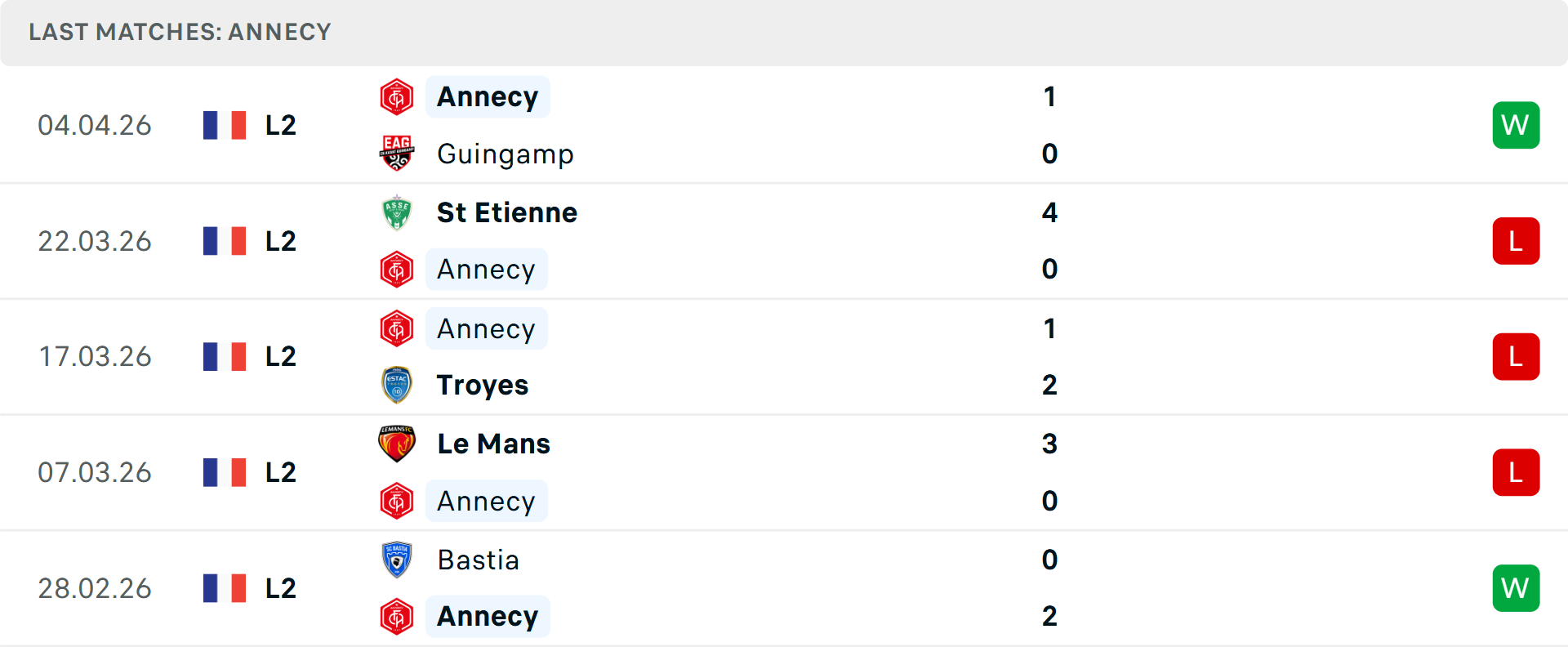
Task: Click the red L badge for the Troyes match
Action: click(x=1516, y=357)
